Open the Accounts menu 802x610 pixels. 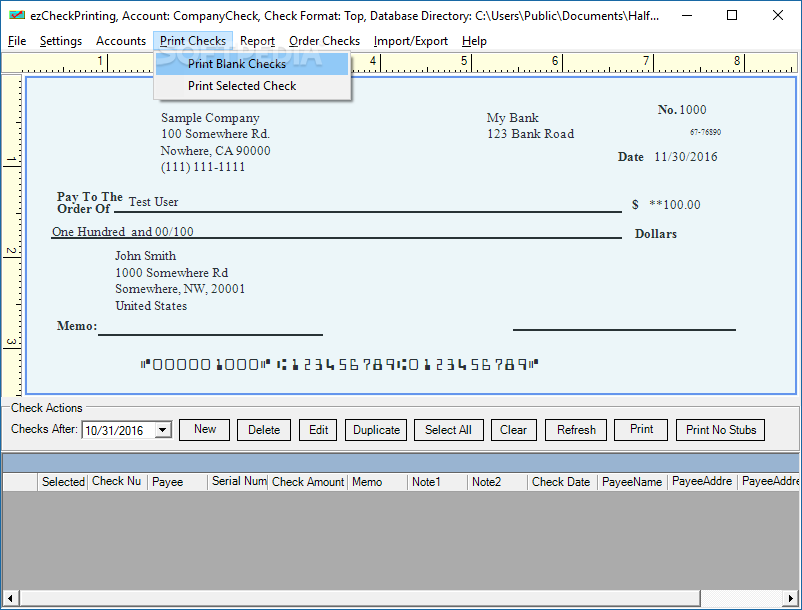121,41
